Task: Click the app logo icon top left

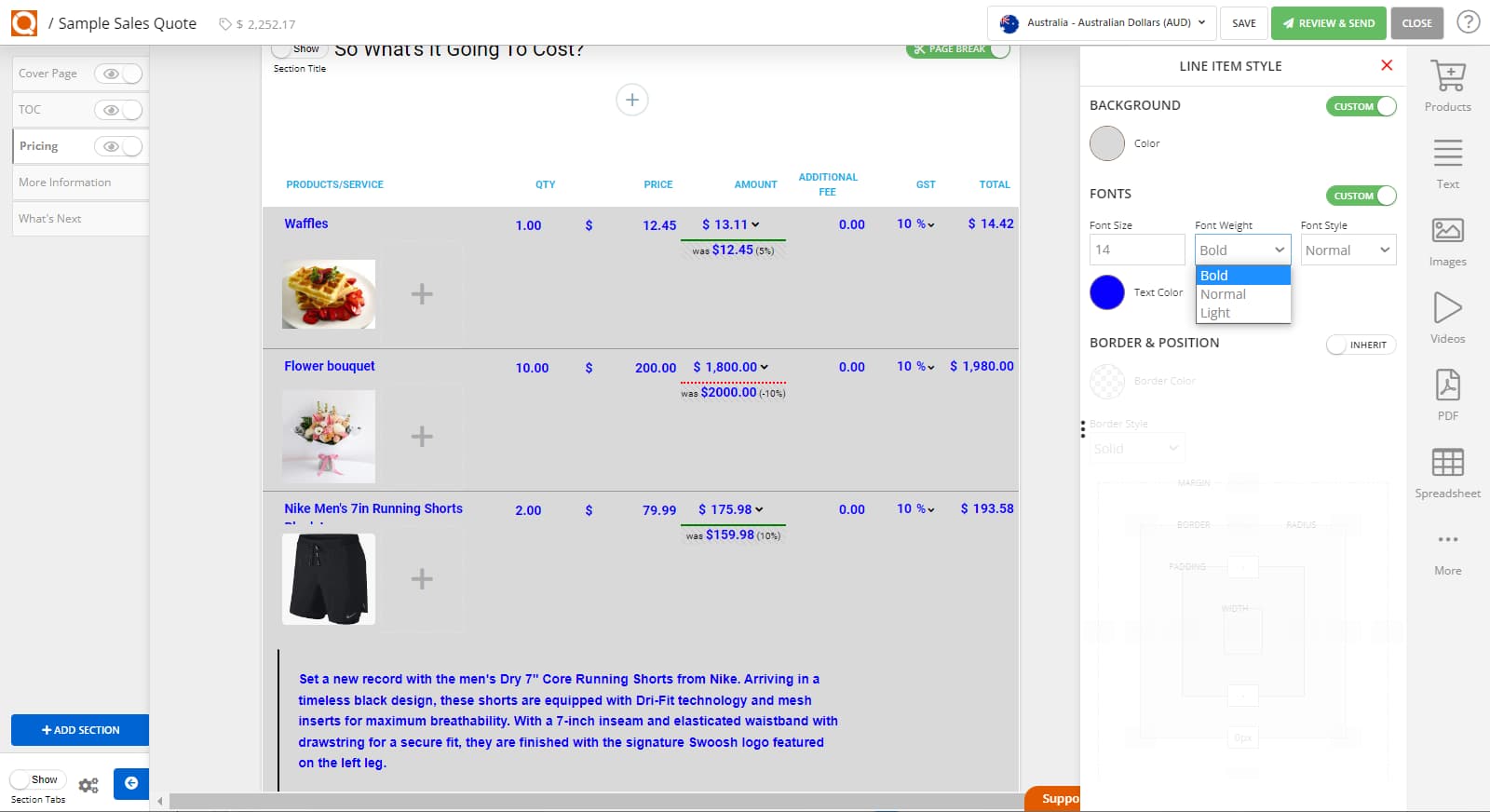Action: tap(24, 22)
